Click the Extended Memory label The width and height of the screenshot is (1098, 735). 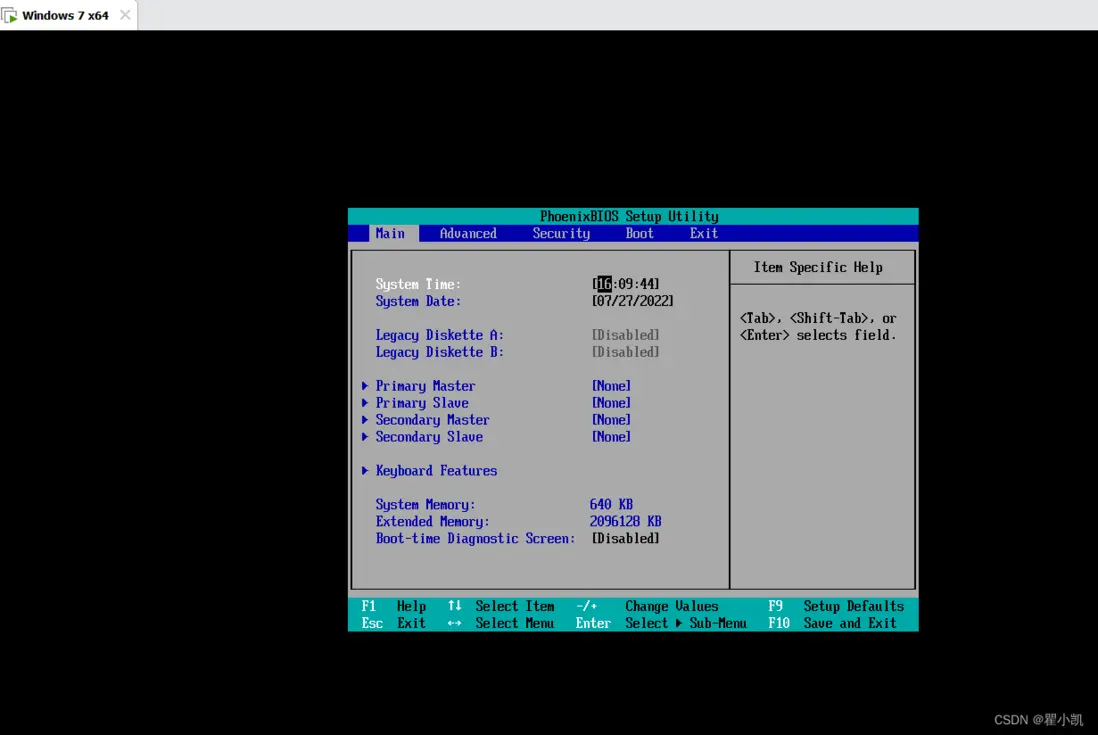432,522
